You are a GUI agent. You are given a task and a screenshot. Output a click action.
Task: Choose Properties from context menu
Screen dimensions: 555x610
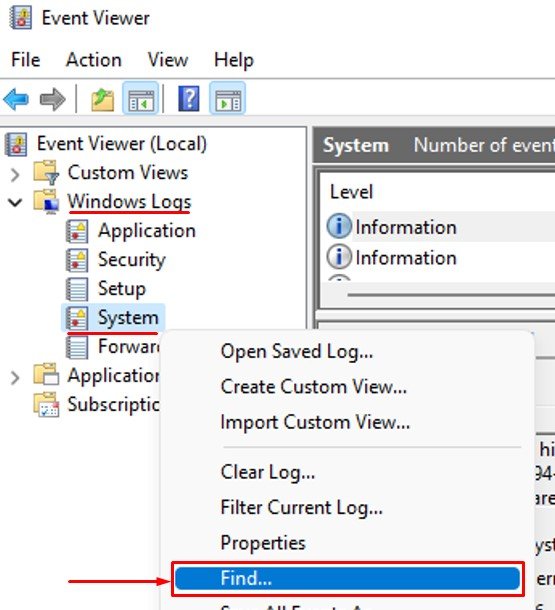click(347, 543)
